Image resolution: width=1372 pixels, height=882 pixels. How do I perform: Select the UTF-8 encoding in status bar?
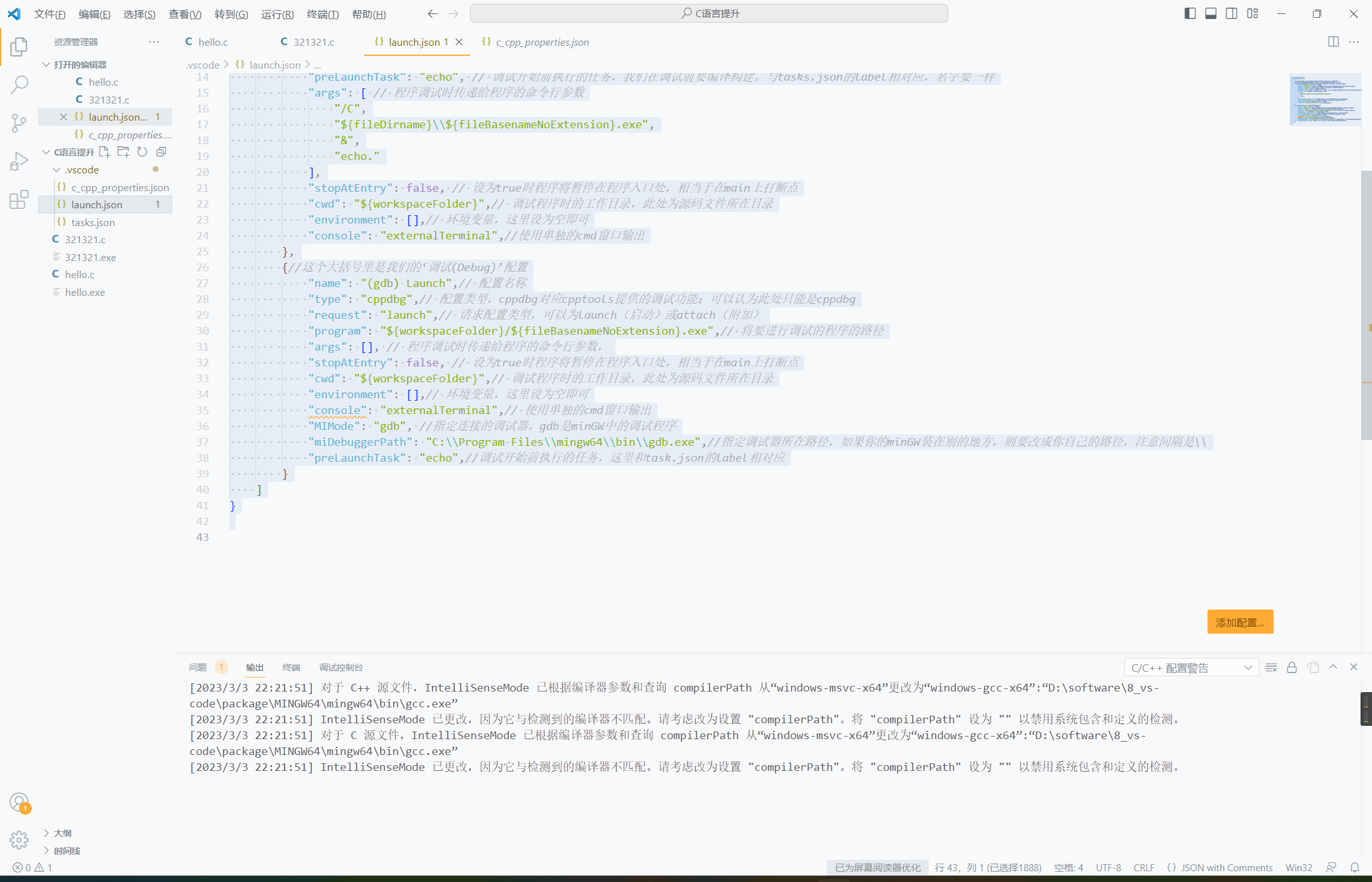click(1108, 867)
